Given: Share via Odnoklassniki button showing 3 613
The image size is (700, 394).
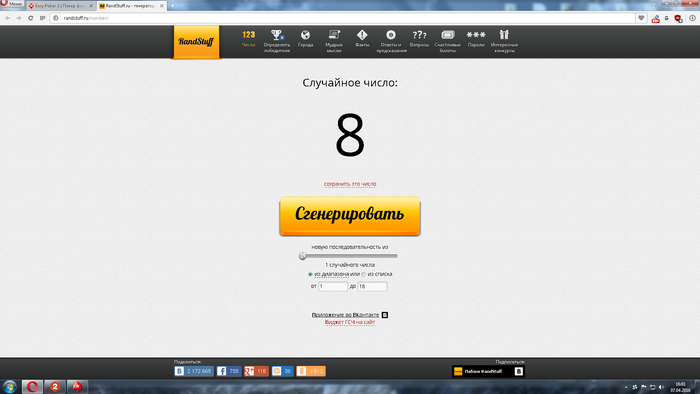Looking at the screenshot, I should point(311,371).
